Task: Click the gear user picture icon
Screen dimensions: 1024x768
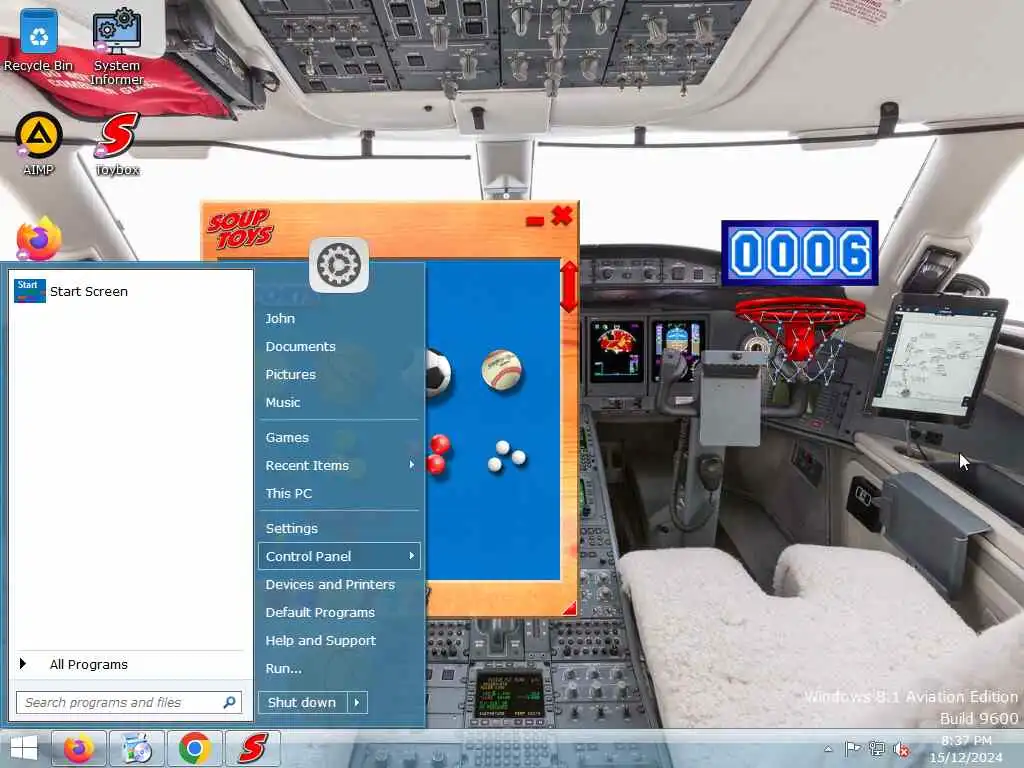Action: pyautogui.click(x=338, y=265)
